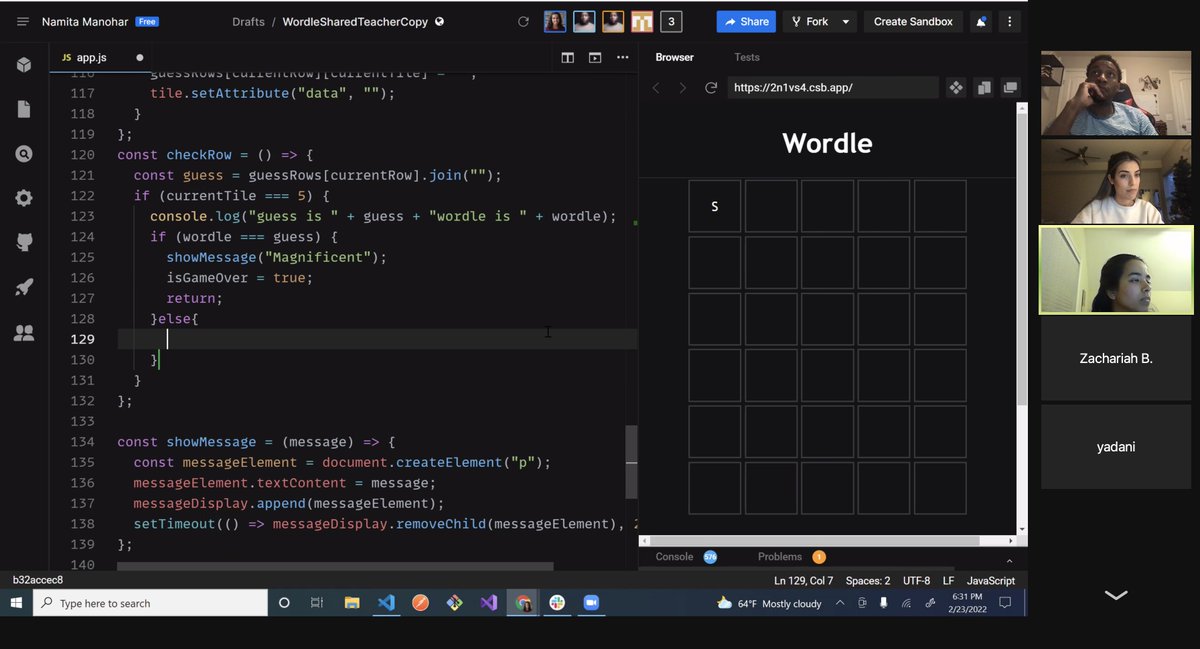
Task: Click the first collaborator avatar in header
Action: coord(555,21)
